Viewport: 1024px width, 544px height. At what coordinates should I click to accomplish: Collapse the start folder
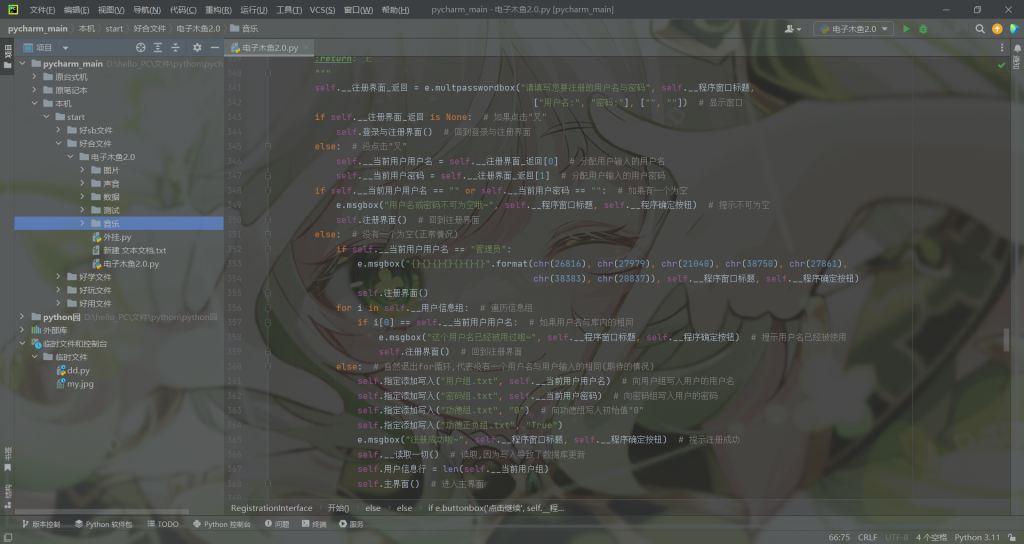point(46,117)
